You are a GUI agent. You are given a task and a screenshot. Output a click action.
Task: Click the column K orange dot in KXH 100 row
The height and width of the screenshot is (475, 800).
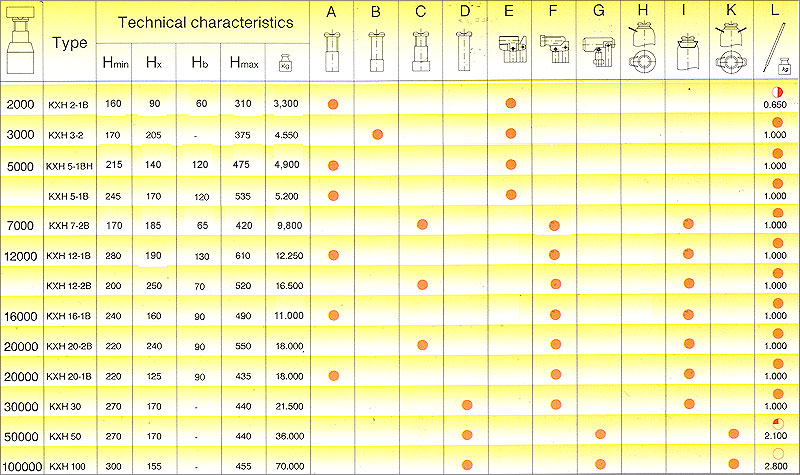(734, 464)
